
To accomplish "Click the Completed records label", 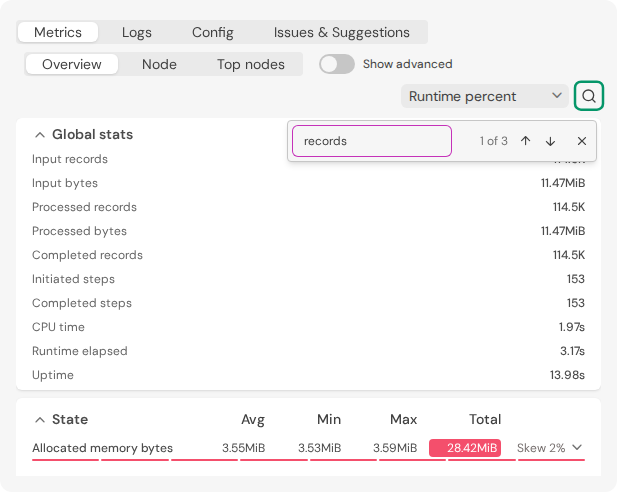I will [87, 255].
